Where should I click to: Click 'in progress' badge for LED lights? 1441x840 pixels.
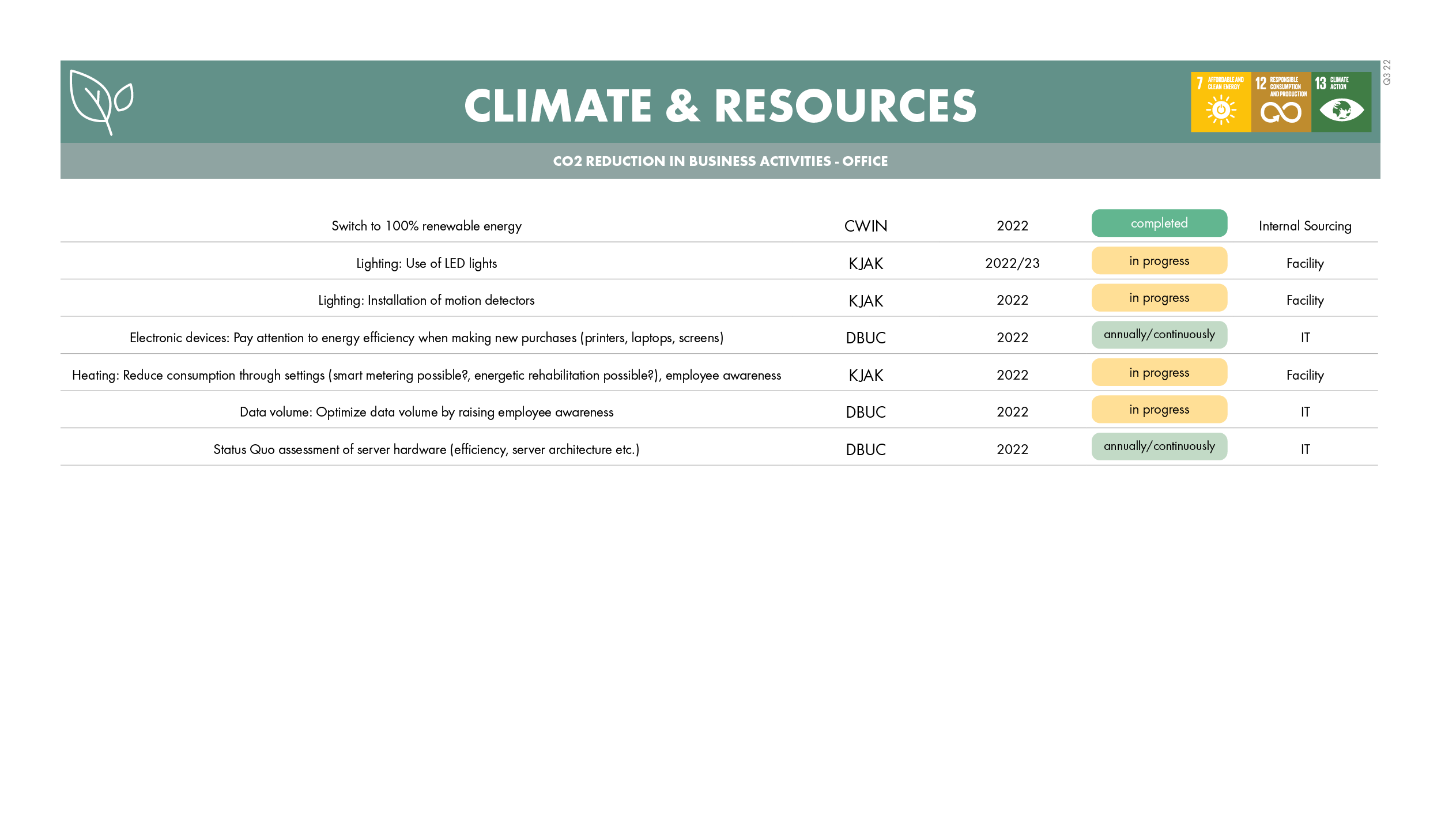coord(1159,261)
